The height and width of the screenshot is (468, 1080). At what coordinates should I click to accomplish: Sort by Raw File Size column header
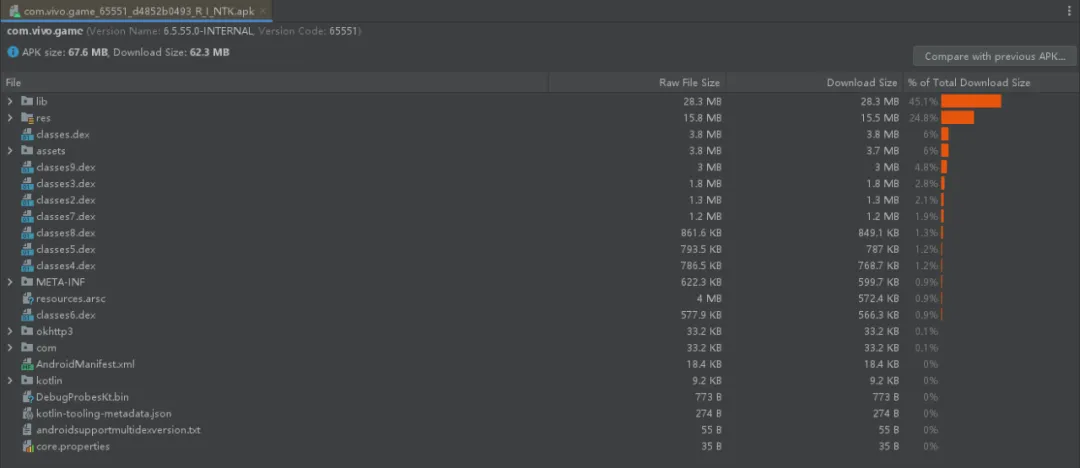637,83
